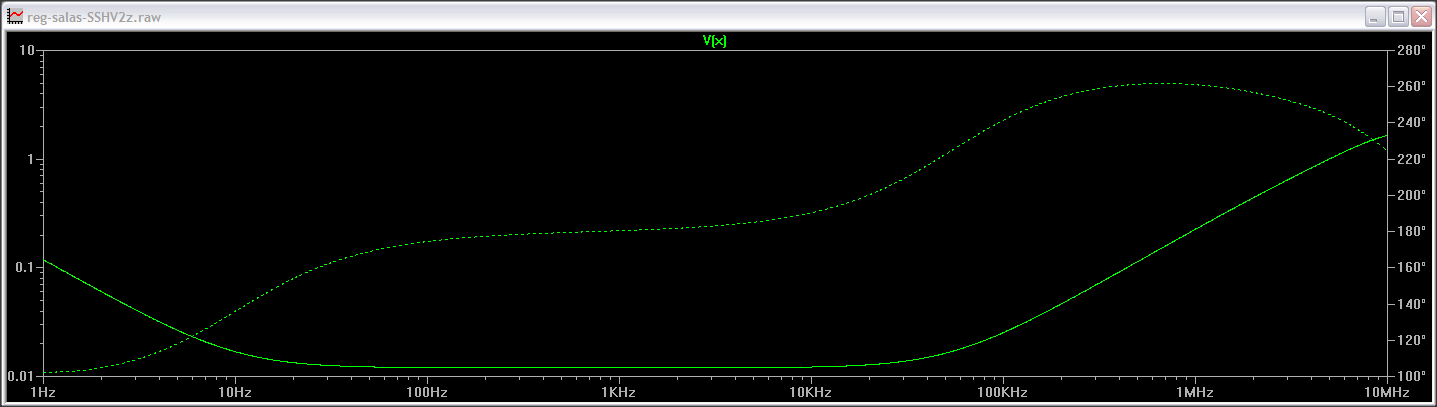Click the 10MHz frequency axis label
This screenshot has width=1437, height=407.
1388,392
